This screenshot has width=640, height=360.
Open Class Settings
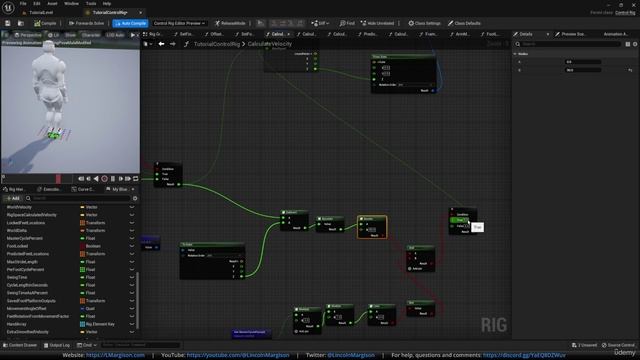click(x=424, y=23)
